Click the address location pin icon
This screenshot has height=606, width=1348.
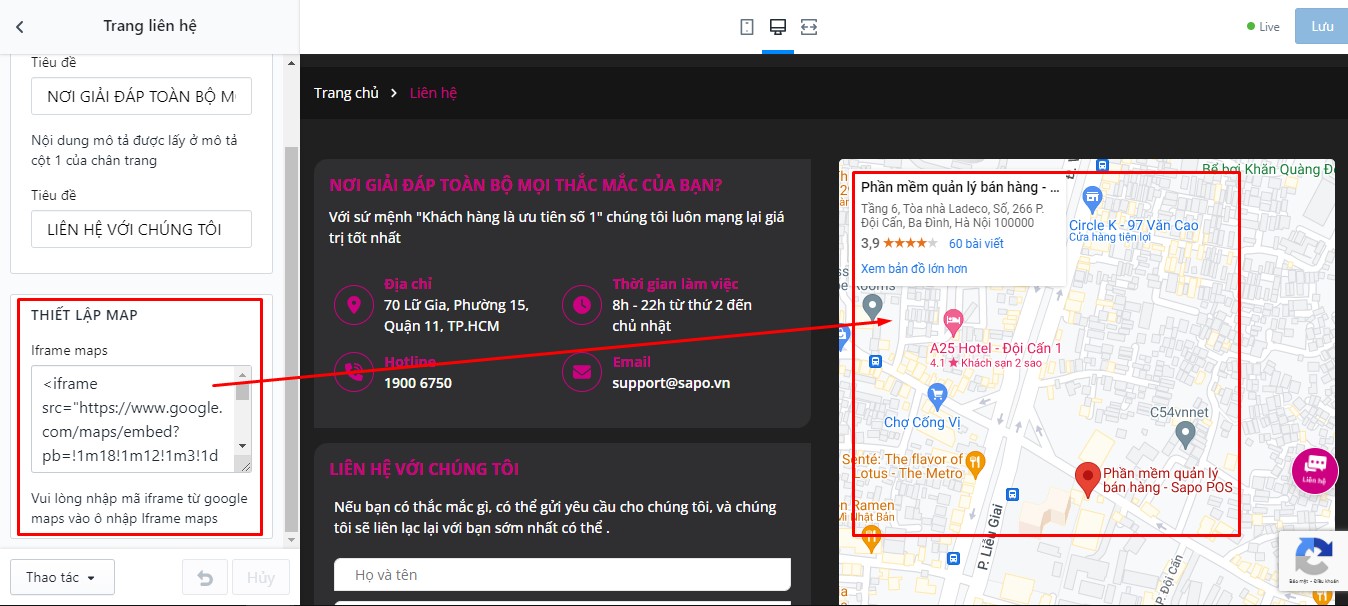(x=353, y=304)
